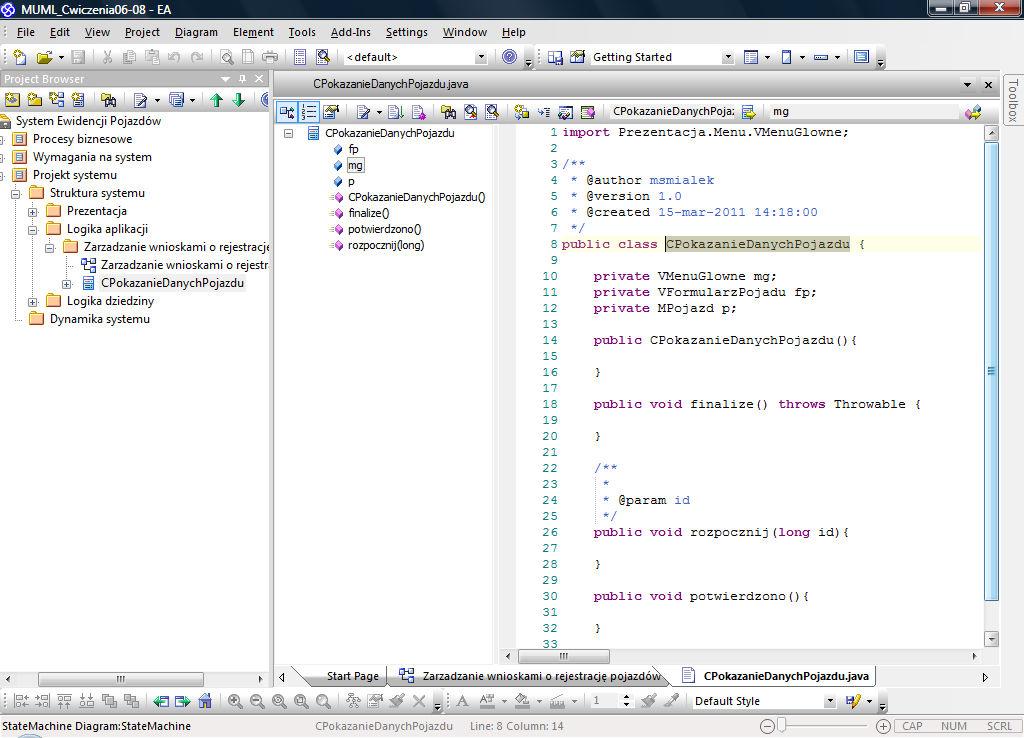Move item up with green up arrow
Screen dimensions: 1024x738
click(x=217, y=100)
